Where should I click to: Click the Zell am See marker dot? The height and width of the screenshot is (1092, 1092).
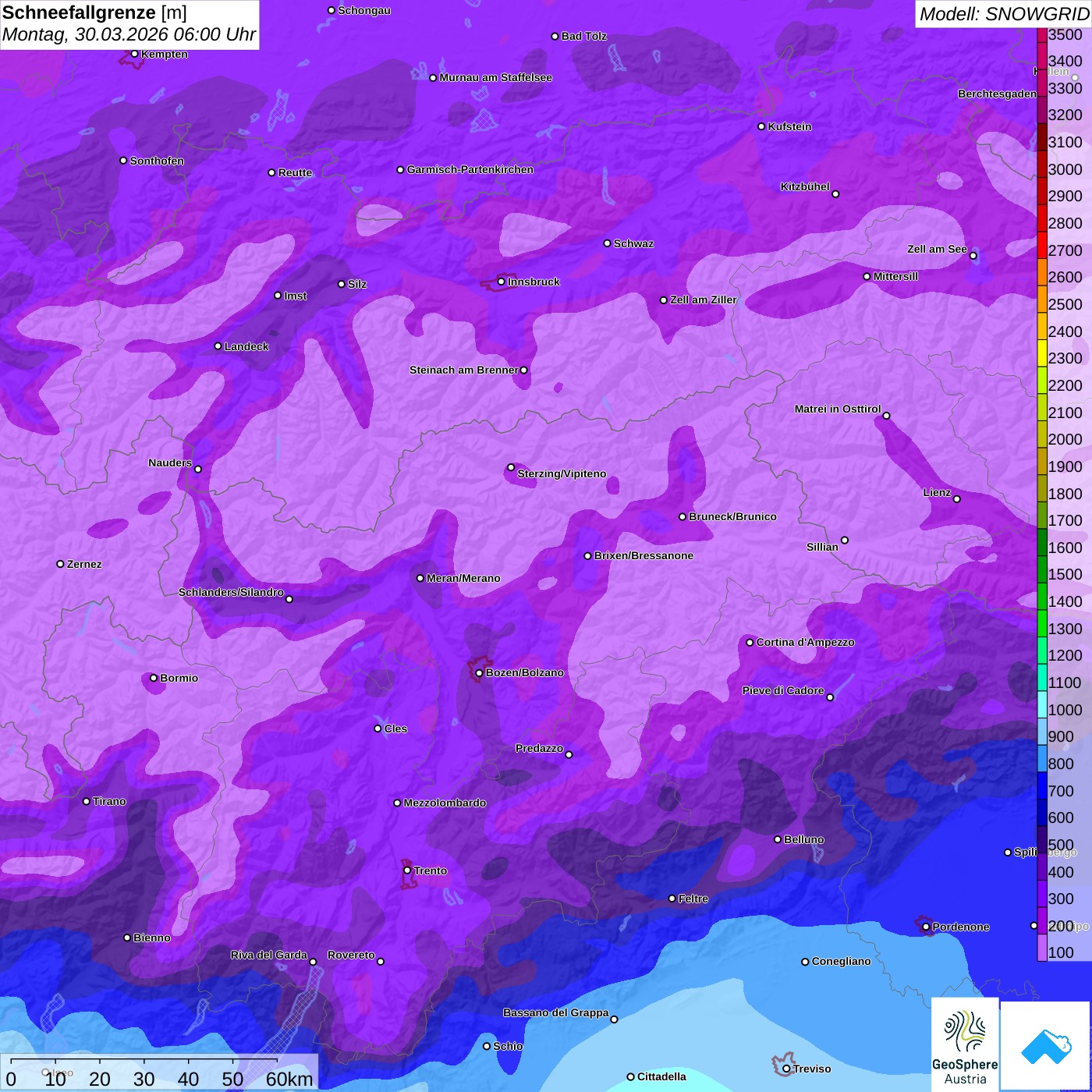point(973,256)
